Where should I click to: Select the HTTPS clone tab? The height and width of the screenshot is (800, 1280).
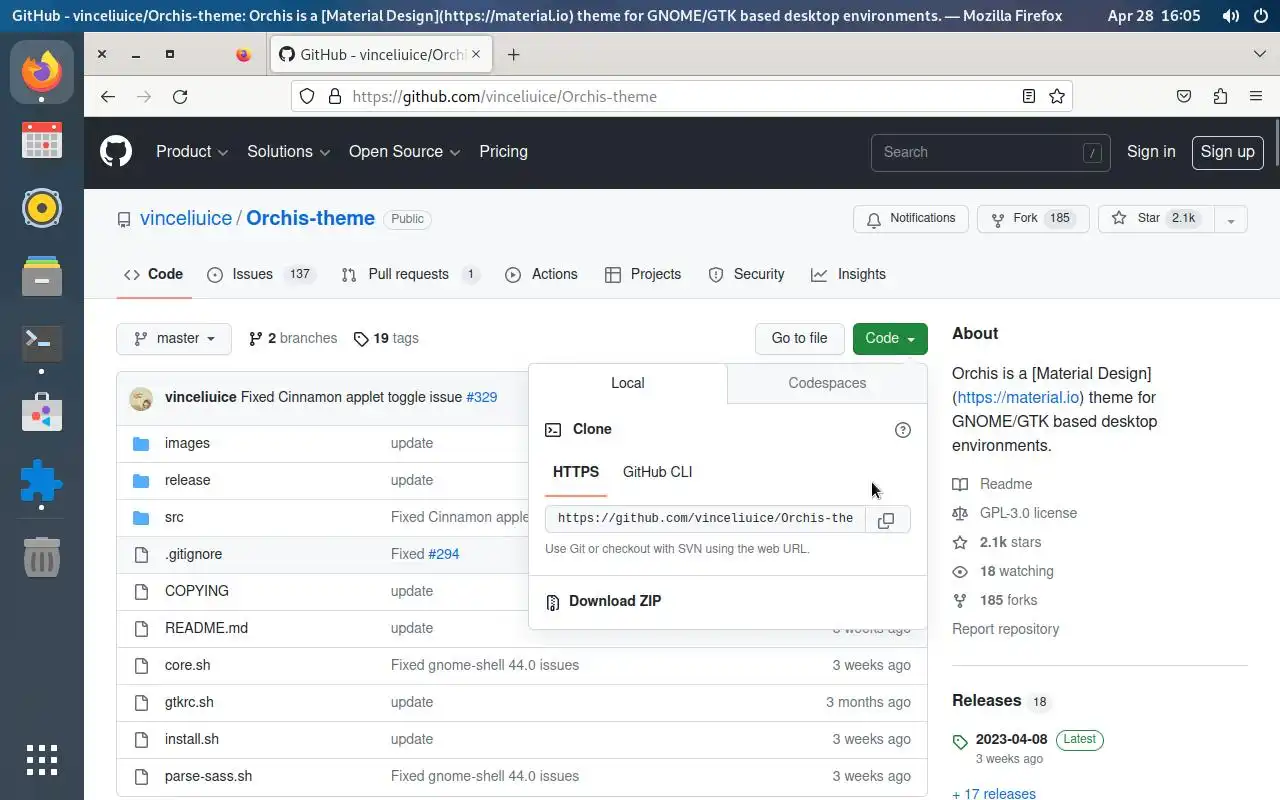pyautogui.click(x=576, y=472)
